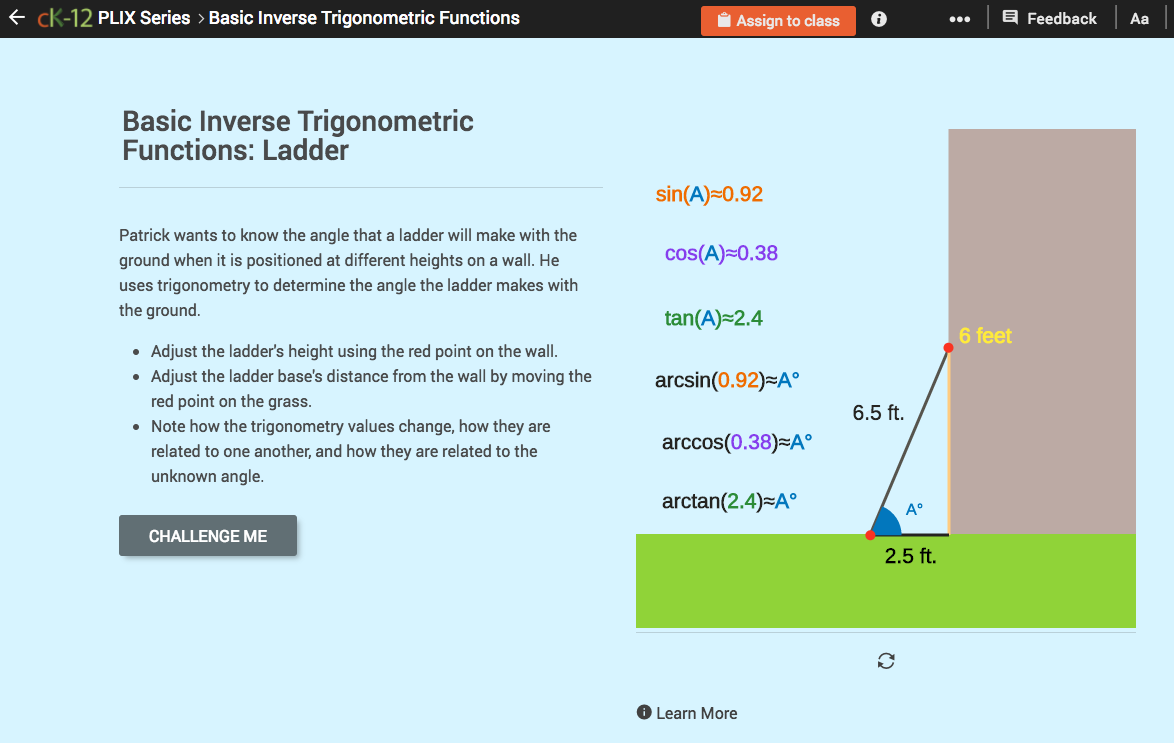Click the red point on the grass
Image resolution: width=1174 pixels, height=743 pixels.
871,534
